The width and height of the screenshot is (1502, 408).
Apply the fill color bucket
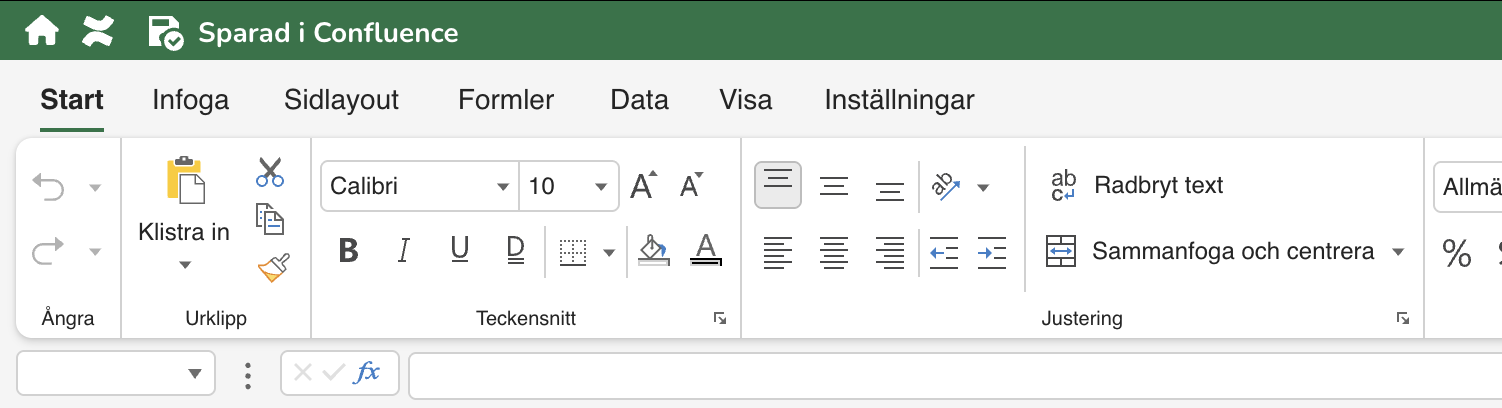(x=652, y=251)
